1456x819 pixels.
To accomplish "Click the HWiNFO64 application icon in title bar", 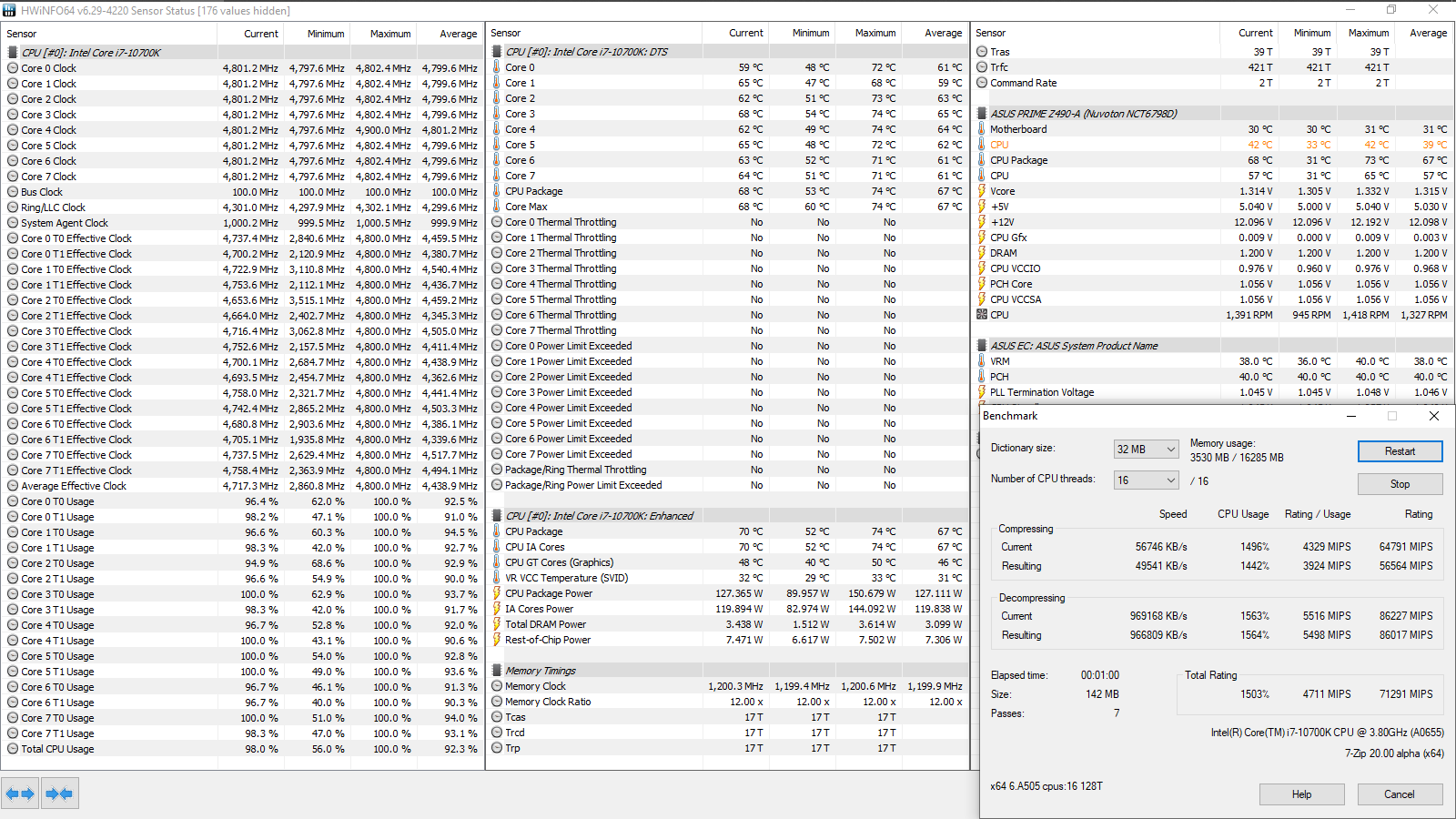I will [x=10, y=10].
